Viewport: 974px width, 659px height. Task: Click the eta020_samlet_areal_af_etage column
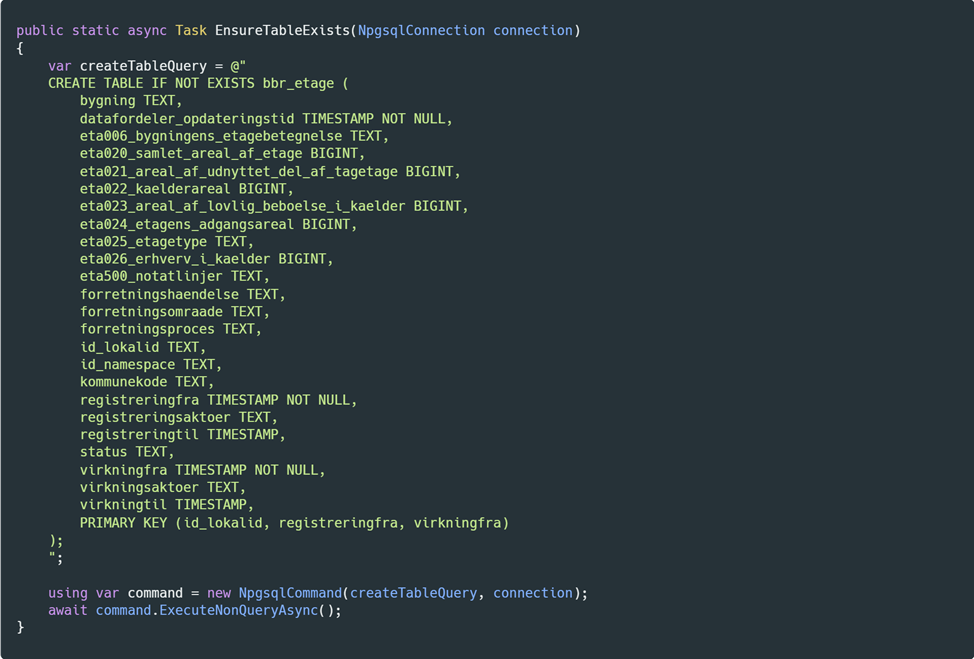click(191, 154)
